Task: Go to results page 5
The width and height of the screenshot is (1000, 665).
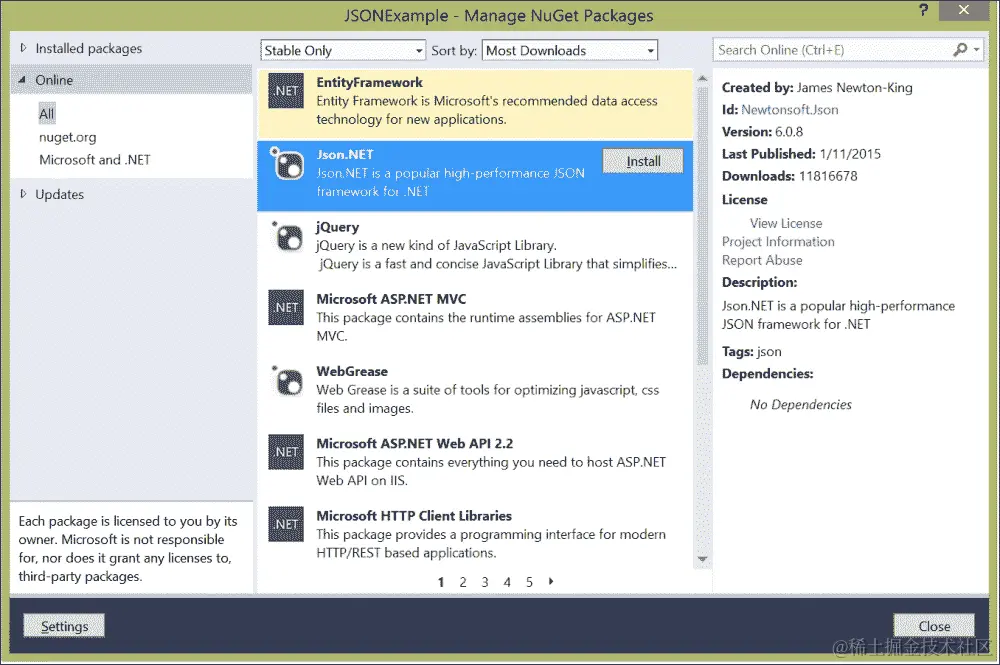Action: coord(529,582)
